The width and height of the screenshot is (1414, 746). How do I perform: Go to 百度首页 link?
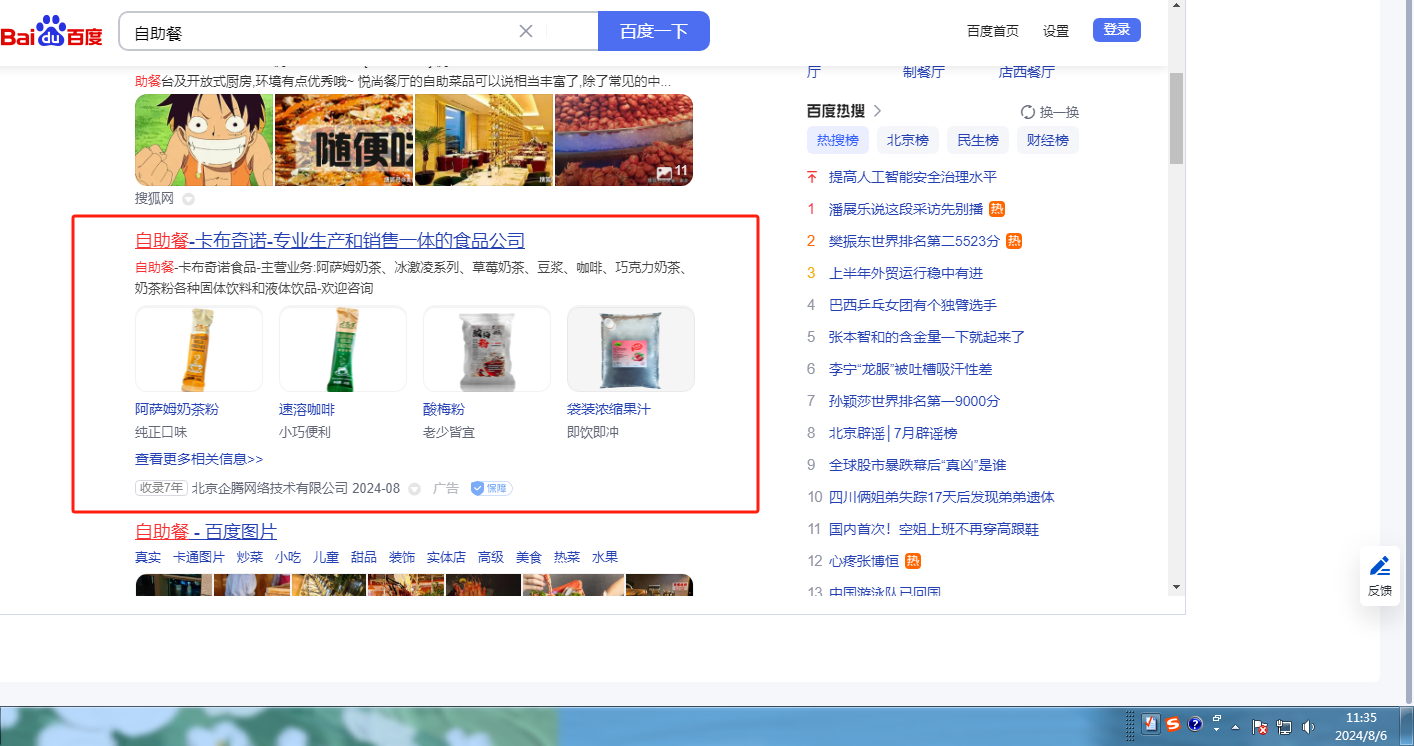pyautogui.click(x=993, y=31)
